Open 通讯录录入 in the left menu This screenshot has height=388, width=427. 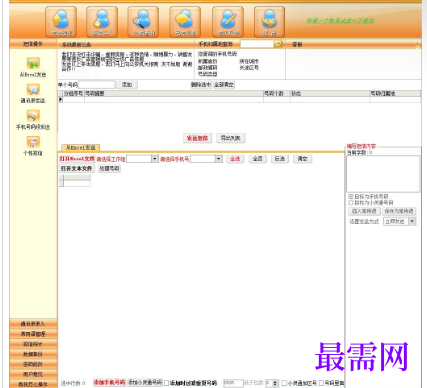(33, 324)
